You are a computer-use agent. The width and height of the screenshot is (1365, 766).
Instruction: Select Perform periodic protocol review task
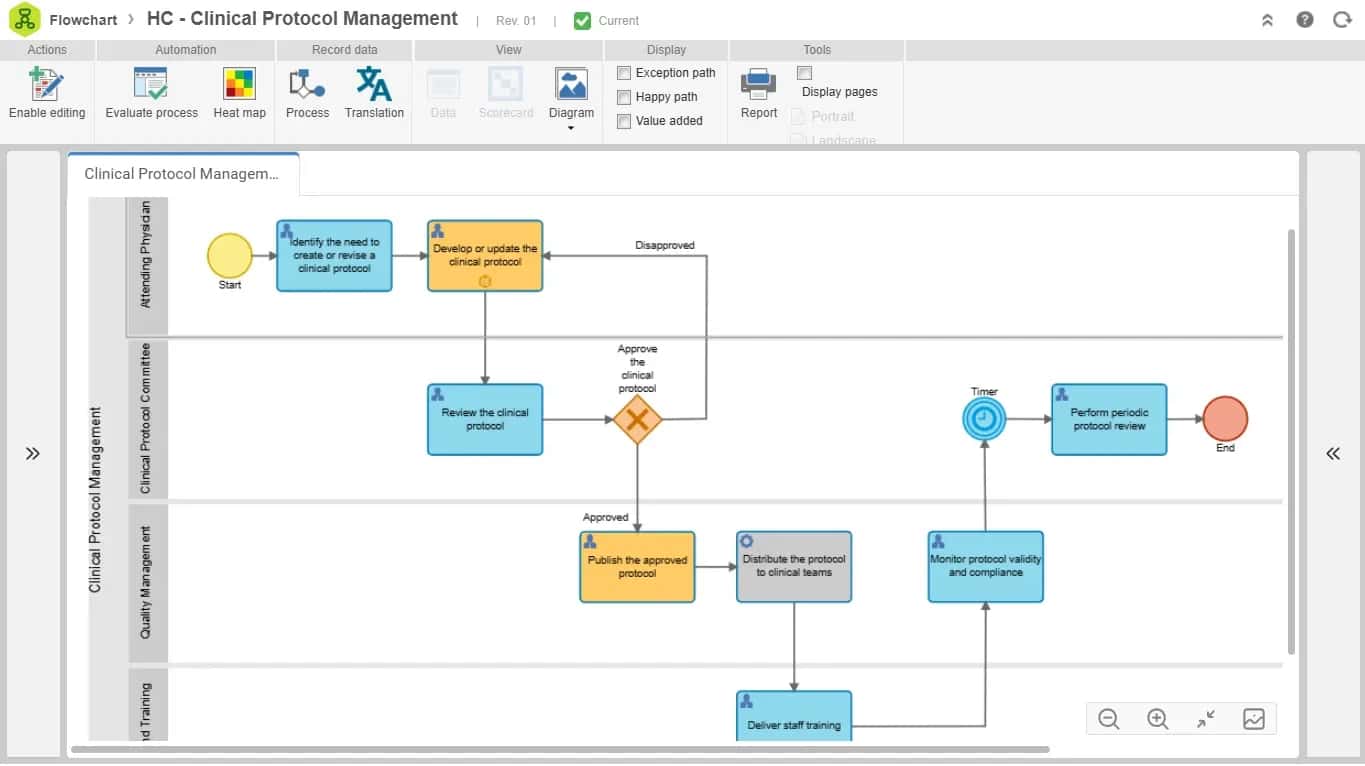point(1109,420)
